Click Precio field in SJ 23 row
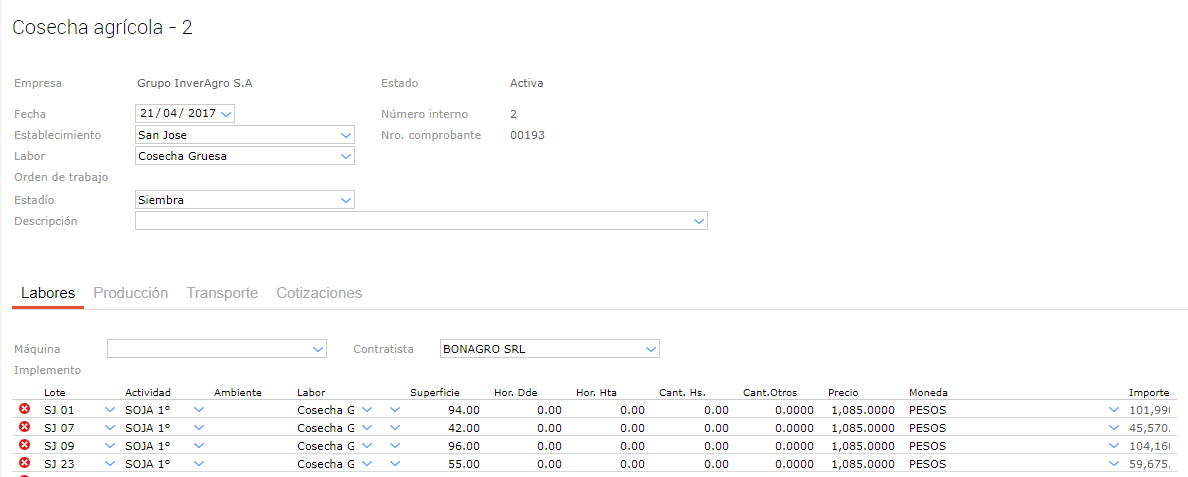Viewport: 1188px width, 477px height. coord(862,464)
